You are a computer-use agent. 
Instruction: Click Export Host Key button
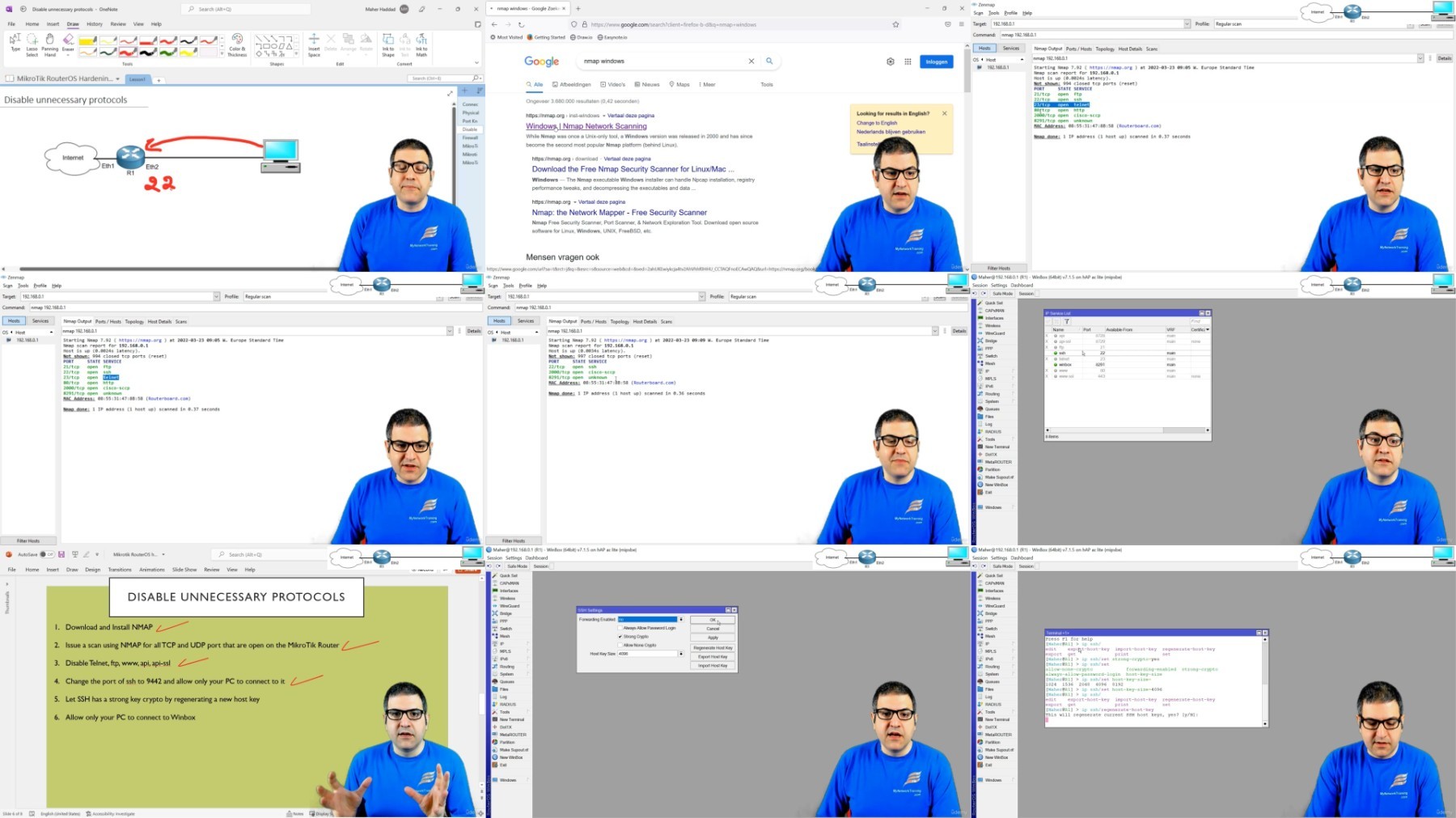tap(713, 657)
